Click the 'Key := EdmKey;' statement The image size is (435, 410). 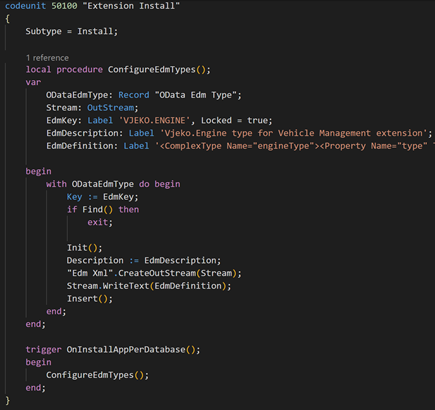point(102,197)
